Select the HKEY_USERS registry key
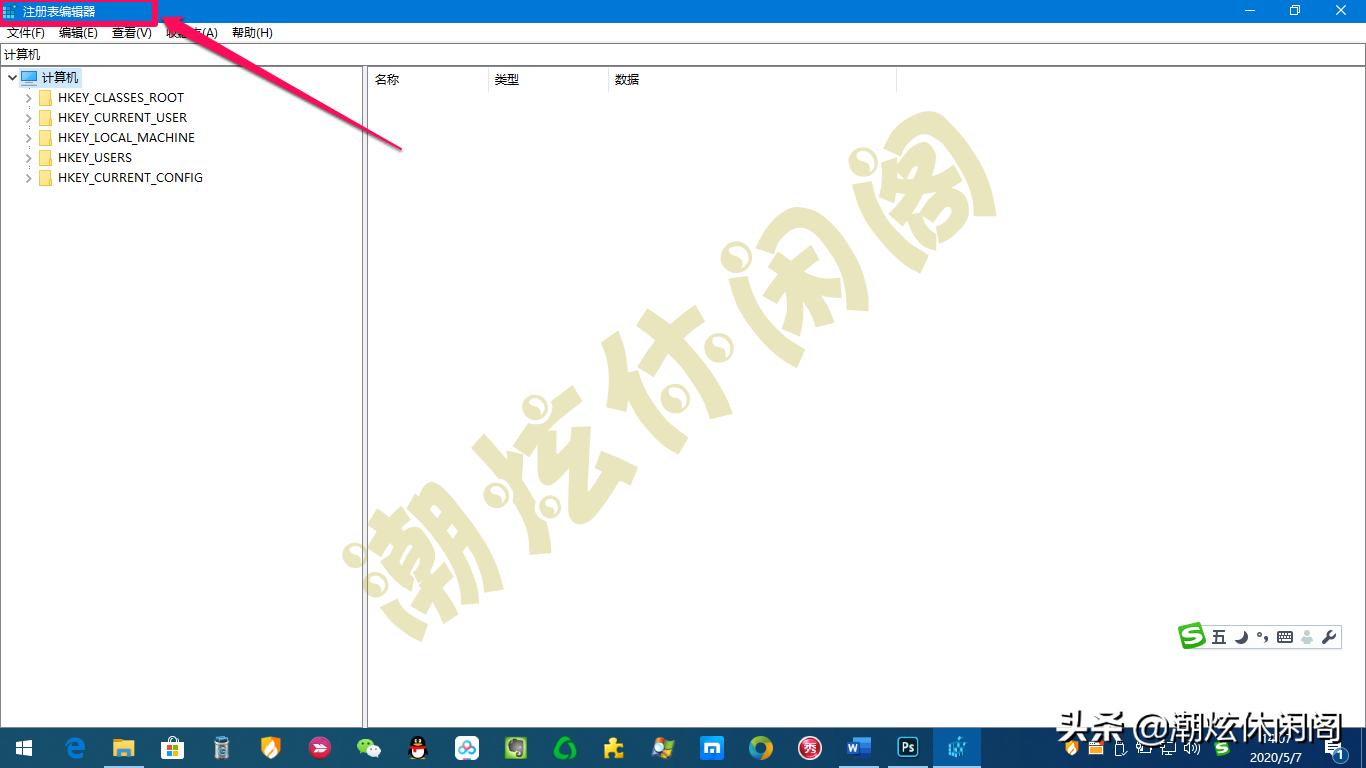The image size is (1366, 768). tap(94, 157)
